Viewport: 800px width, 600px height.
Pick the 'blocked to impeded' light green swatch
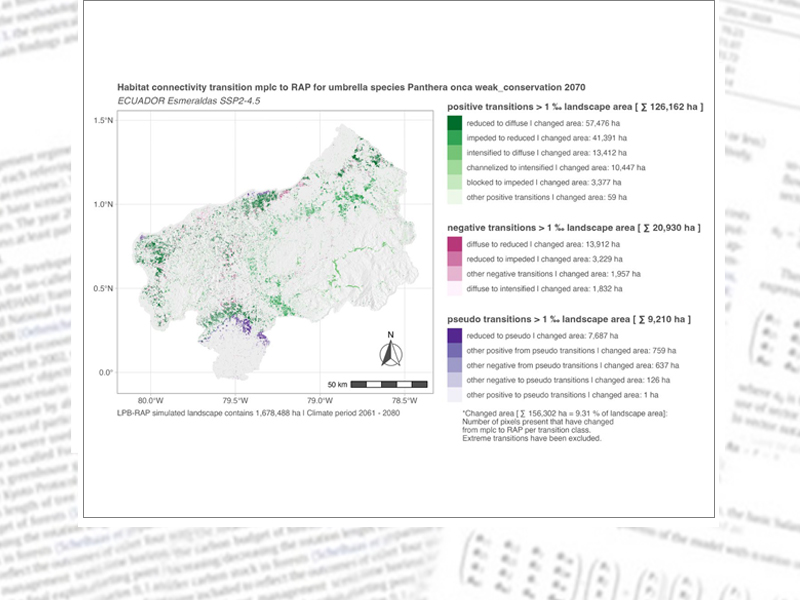455,183
